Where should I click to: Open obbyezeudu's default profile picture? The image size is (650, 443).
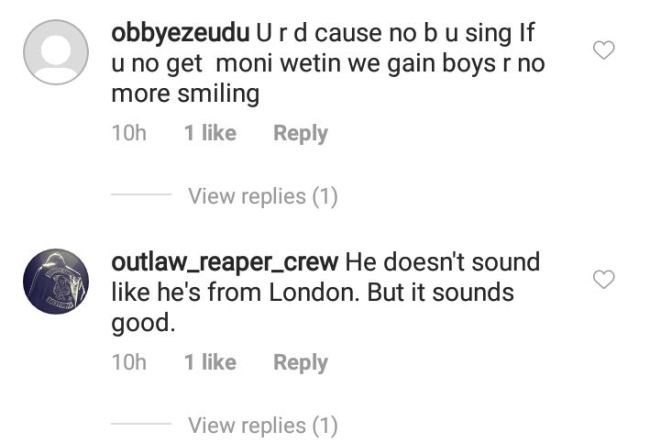(55, 52)
